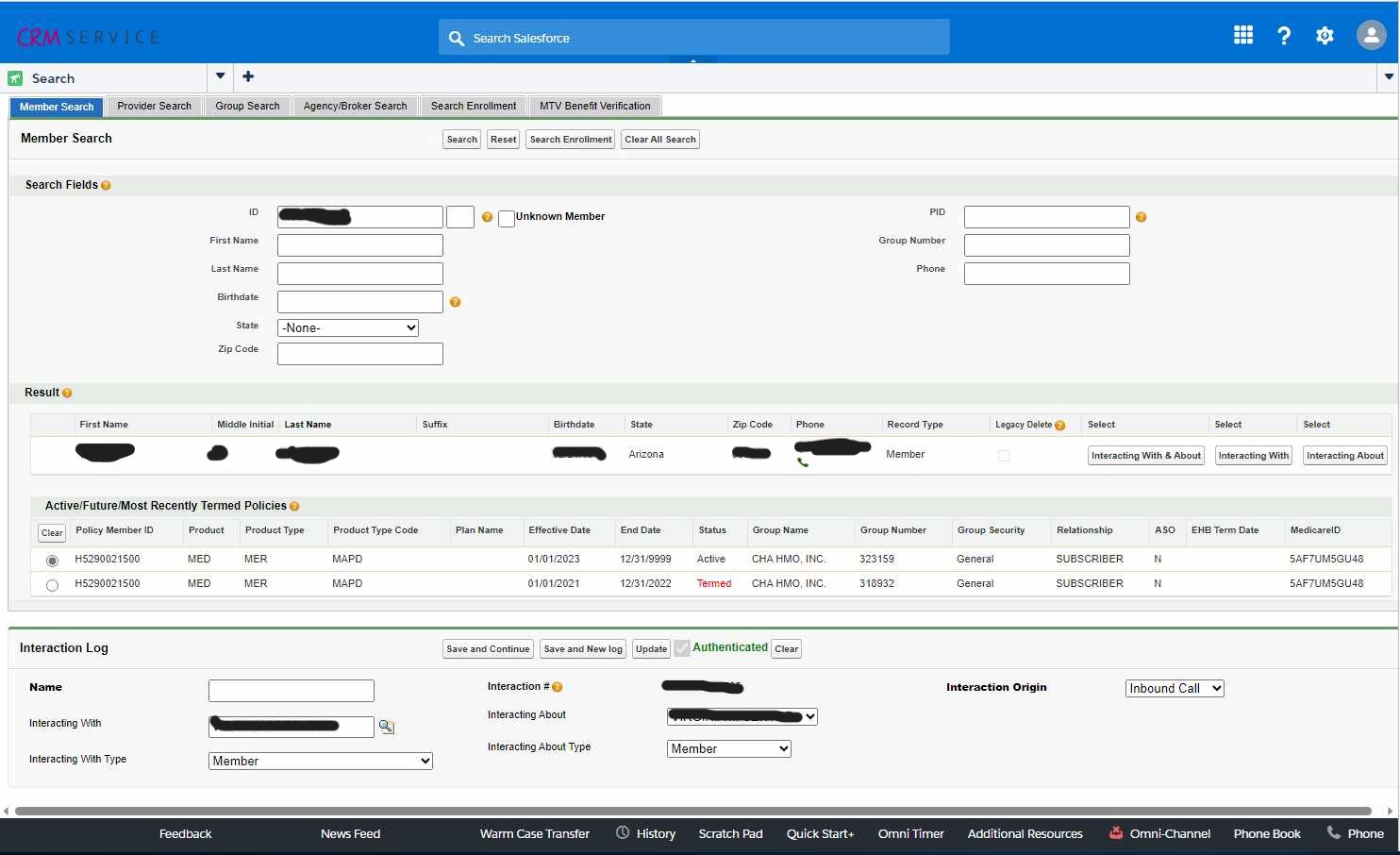Switch to the Agency/Broker Search tab
This screenshot has width=1400, height=855.
(x=355, y=107)
